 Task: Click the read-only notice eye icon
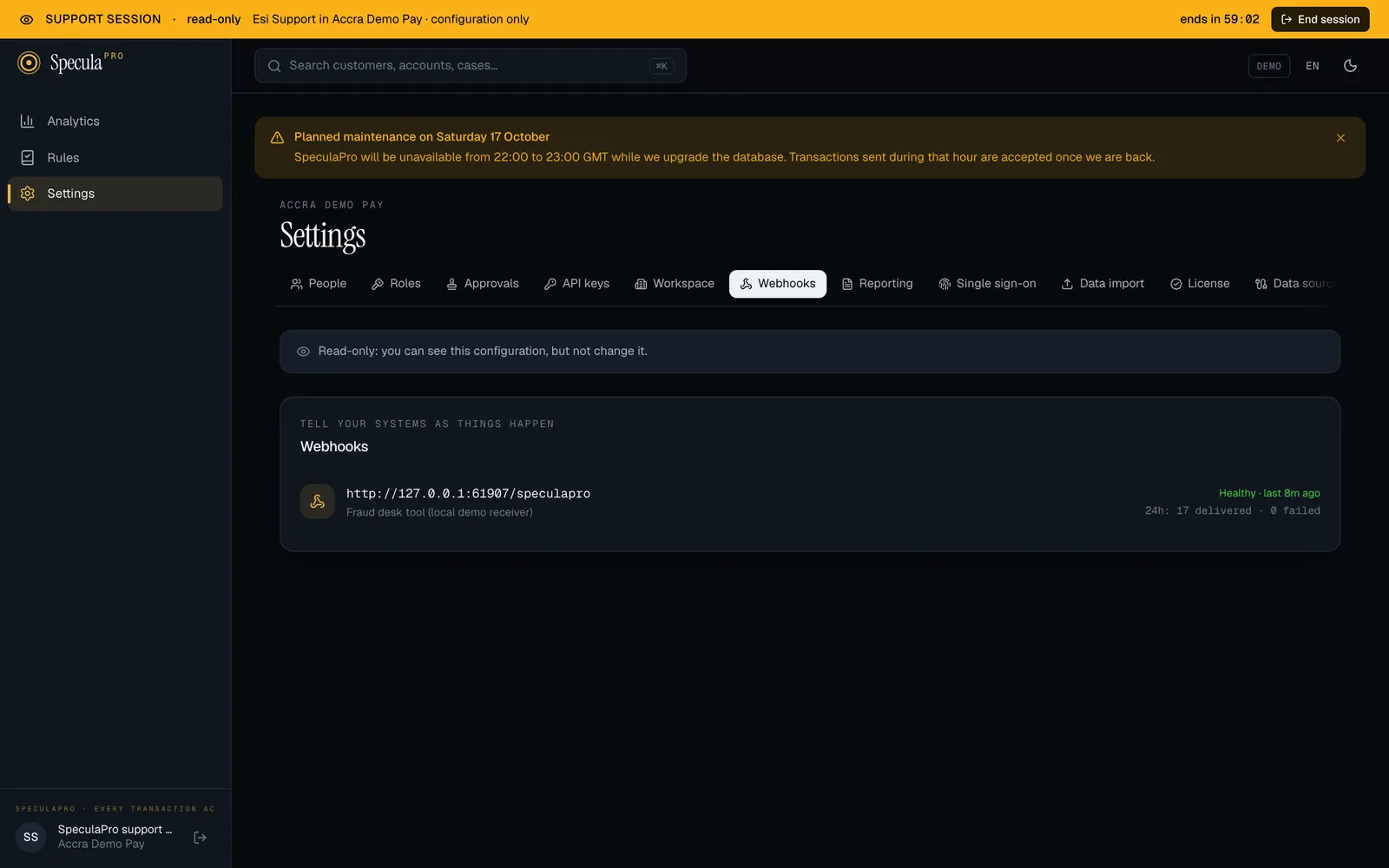(x=303, y=352)
